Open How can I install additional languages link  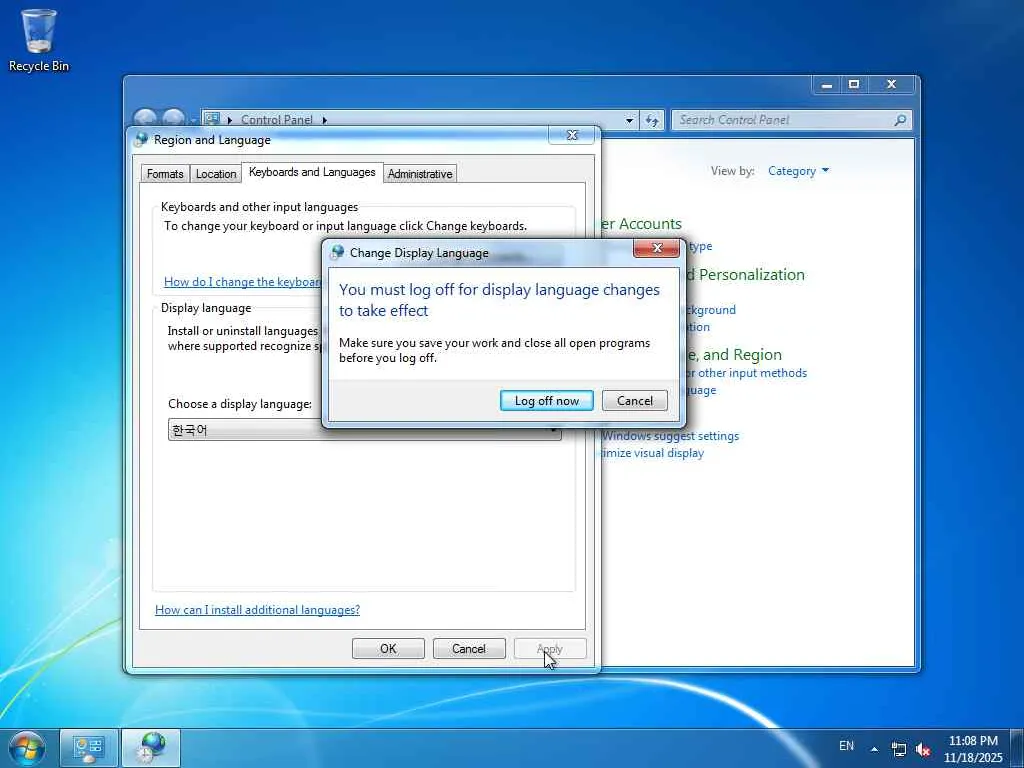[257, 609]
